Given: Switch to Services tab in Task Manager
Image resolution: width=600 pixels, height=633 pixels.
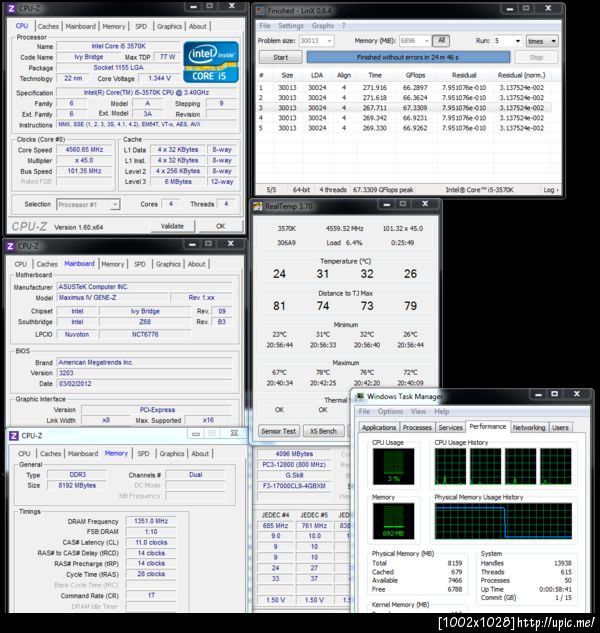Looking at the screenshot, I should click(x=450, y=428).
